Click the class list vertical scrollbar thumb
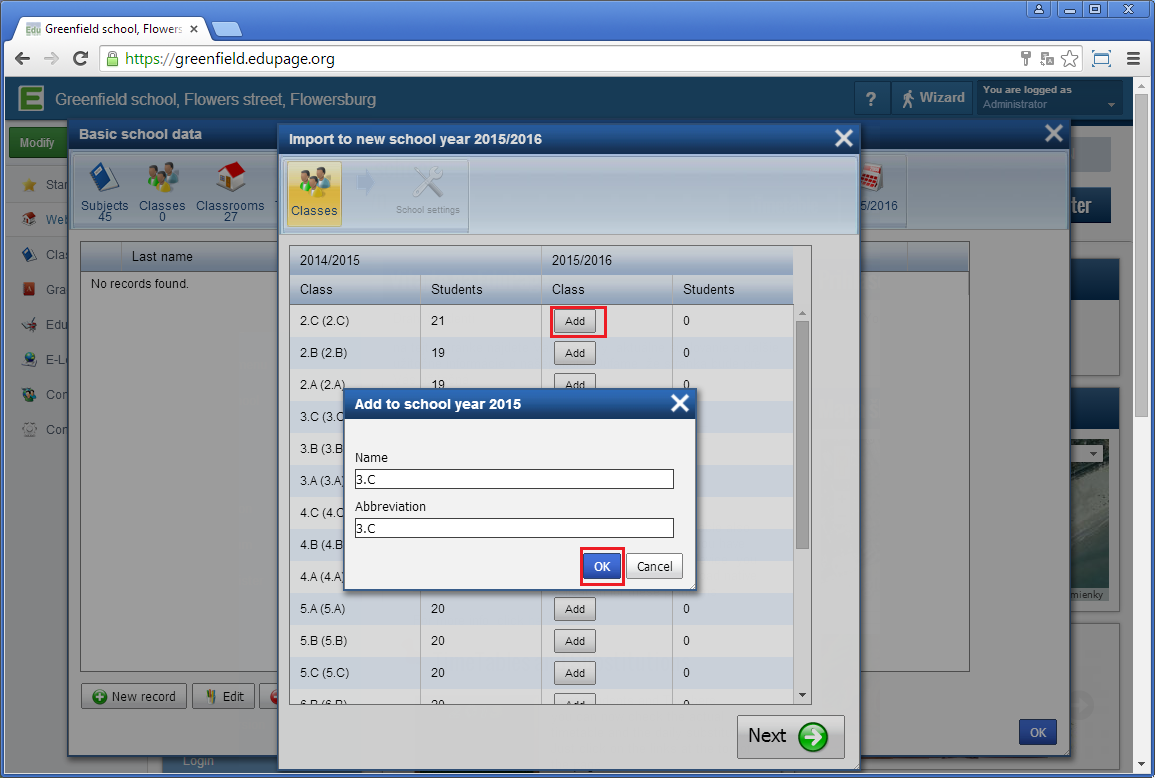Image resolution: width=1155 pixels, height=778 pixels. click(x=802, y=435)
